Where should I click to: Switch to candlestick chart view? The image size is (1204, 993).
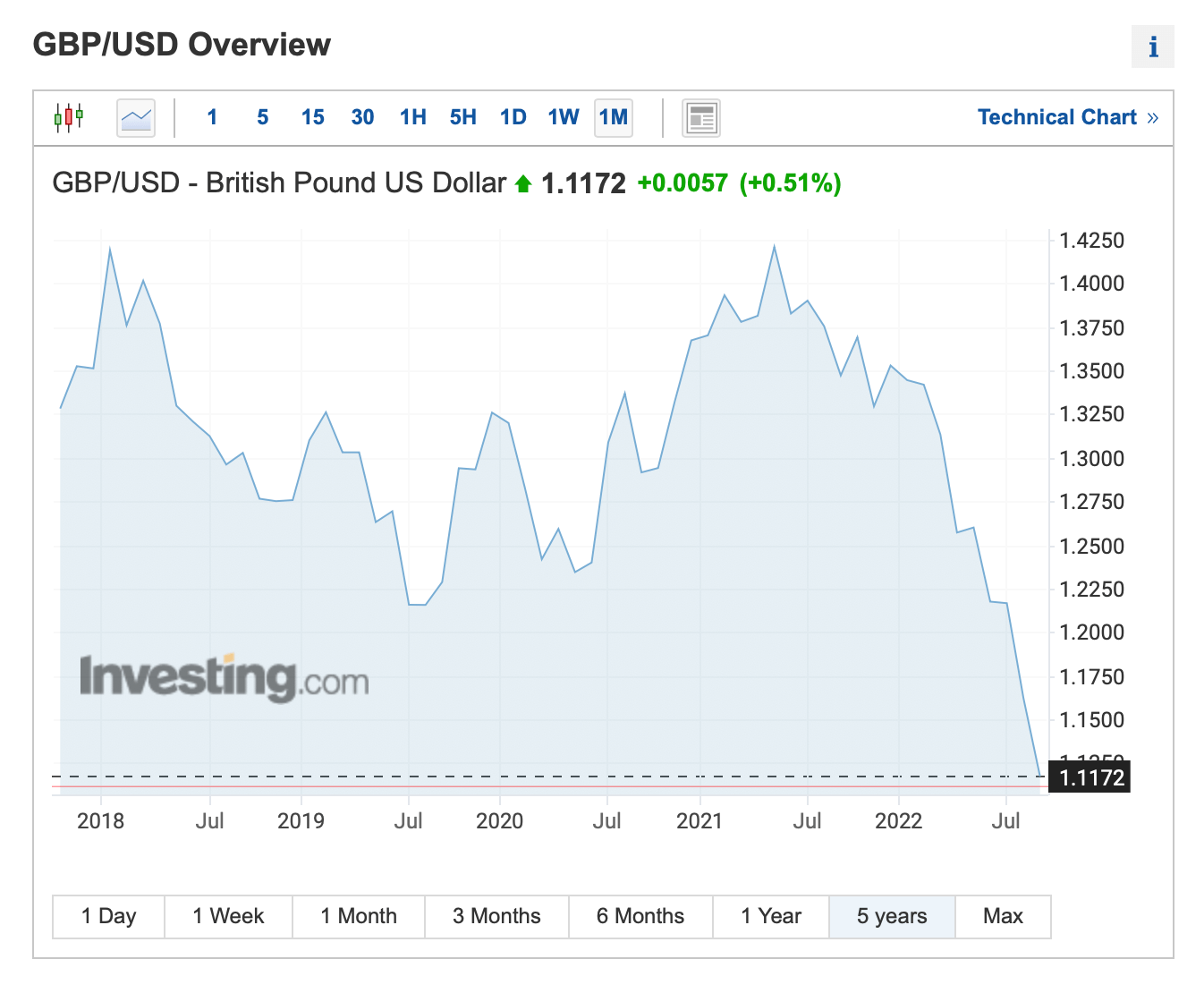[70, 117]
